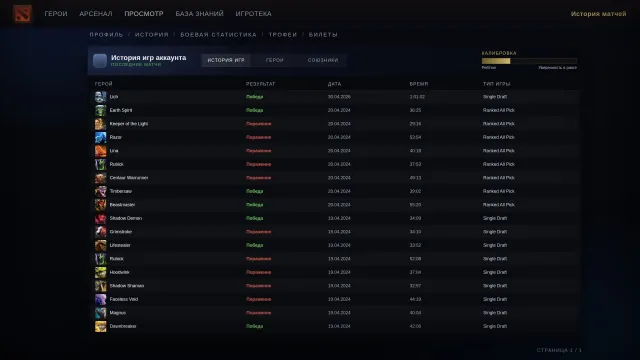This screenshot has width=640, height=360.
Task: Click the account avatar beside История игр аккаунта
Action: [x=100, y=60]
